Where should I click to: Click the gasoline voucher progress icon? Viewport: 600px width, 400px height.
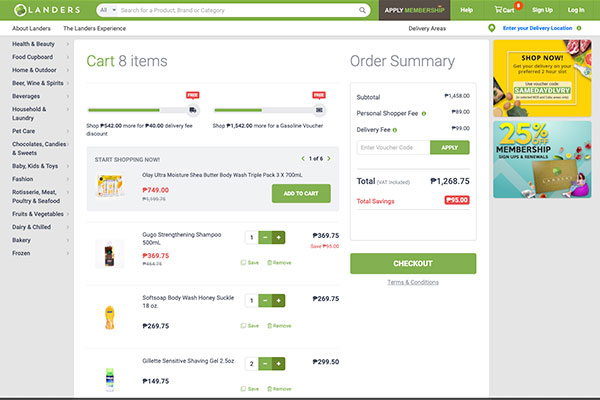(319, 110)
